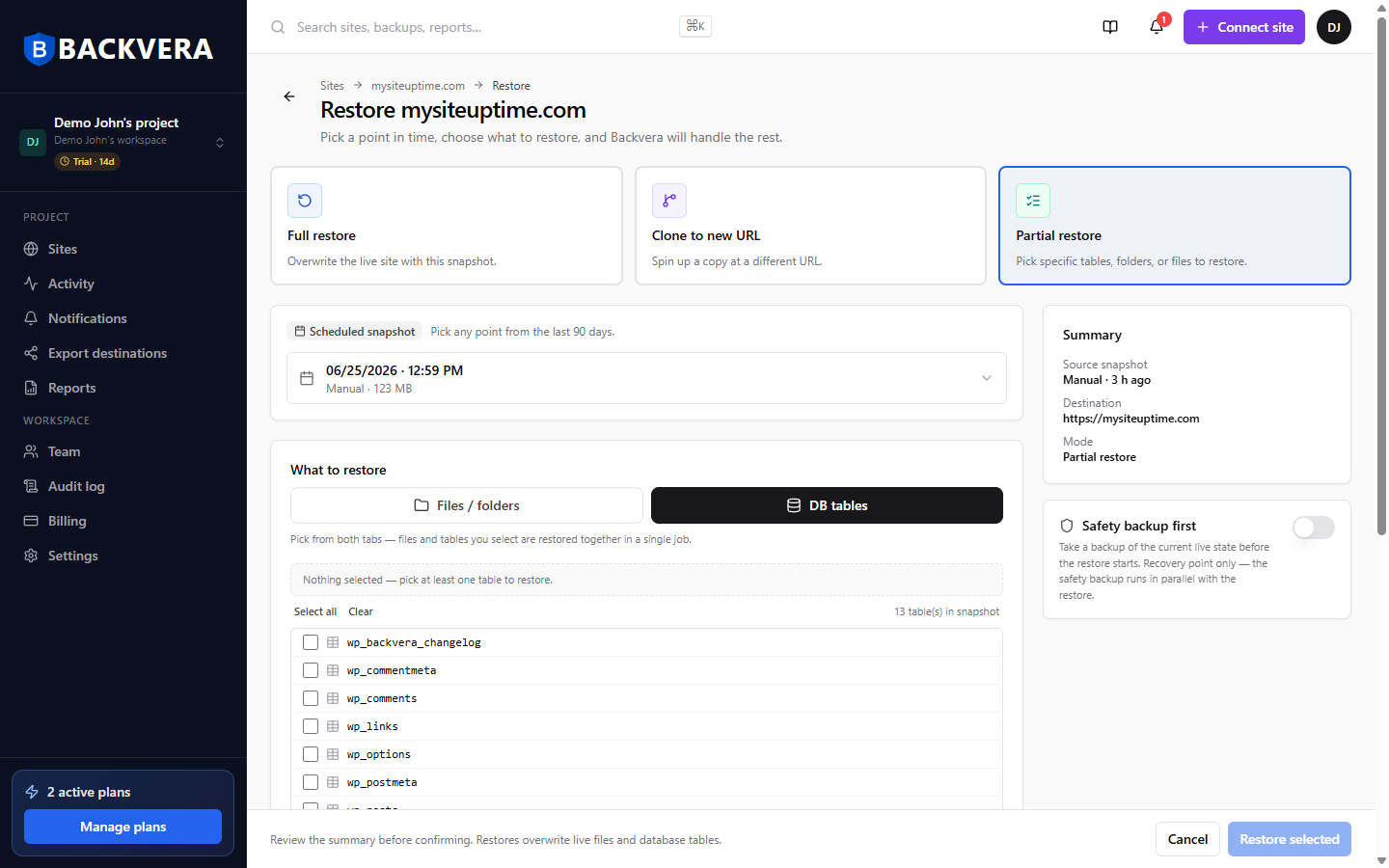1389x868 pixels.
Task: Click the Full restore circular arrow icon
Action: [x=305, y=201]
